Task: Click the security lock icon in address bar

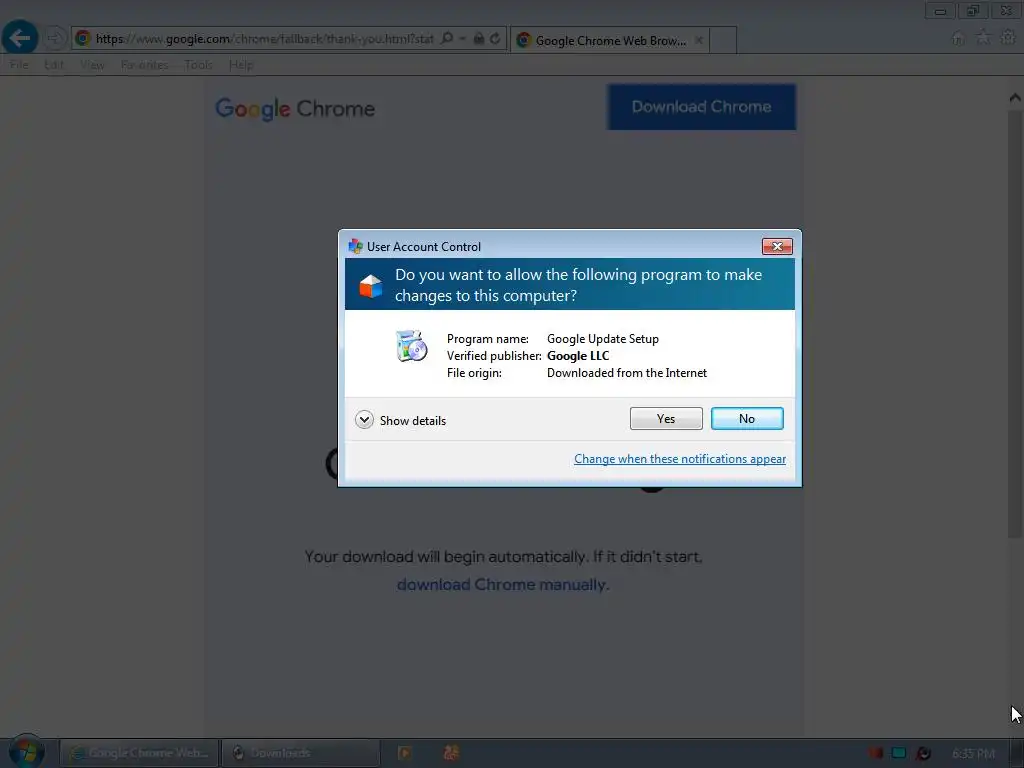Action: click(x=479, y=38)
